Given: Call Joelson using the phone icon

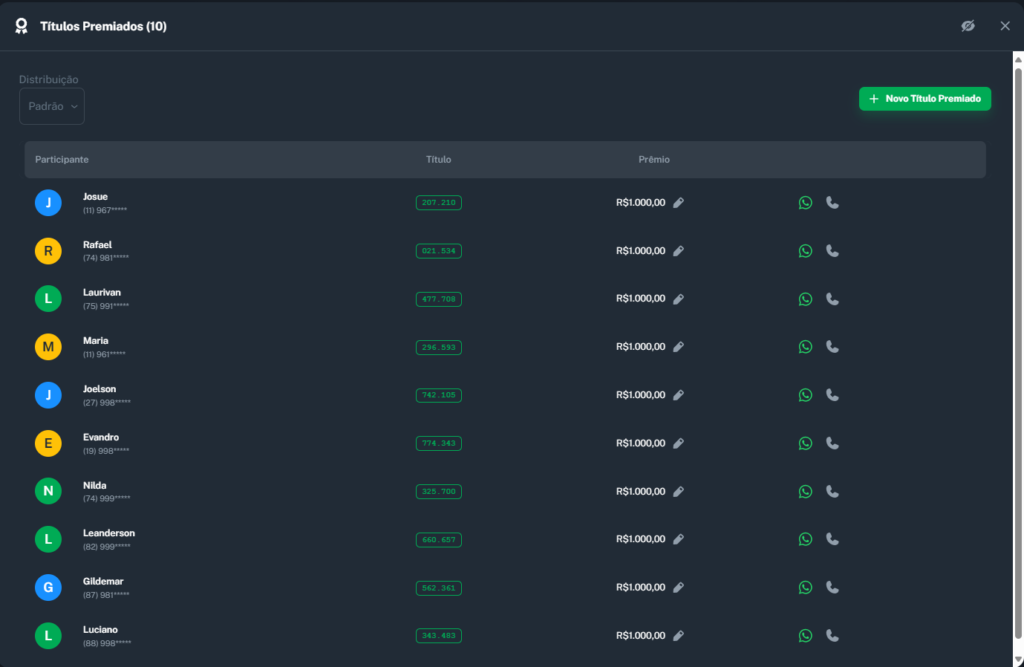Looking at the screenshot, I should coord(832,395).
